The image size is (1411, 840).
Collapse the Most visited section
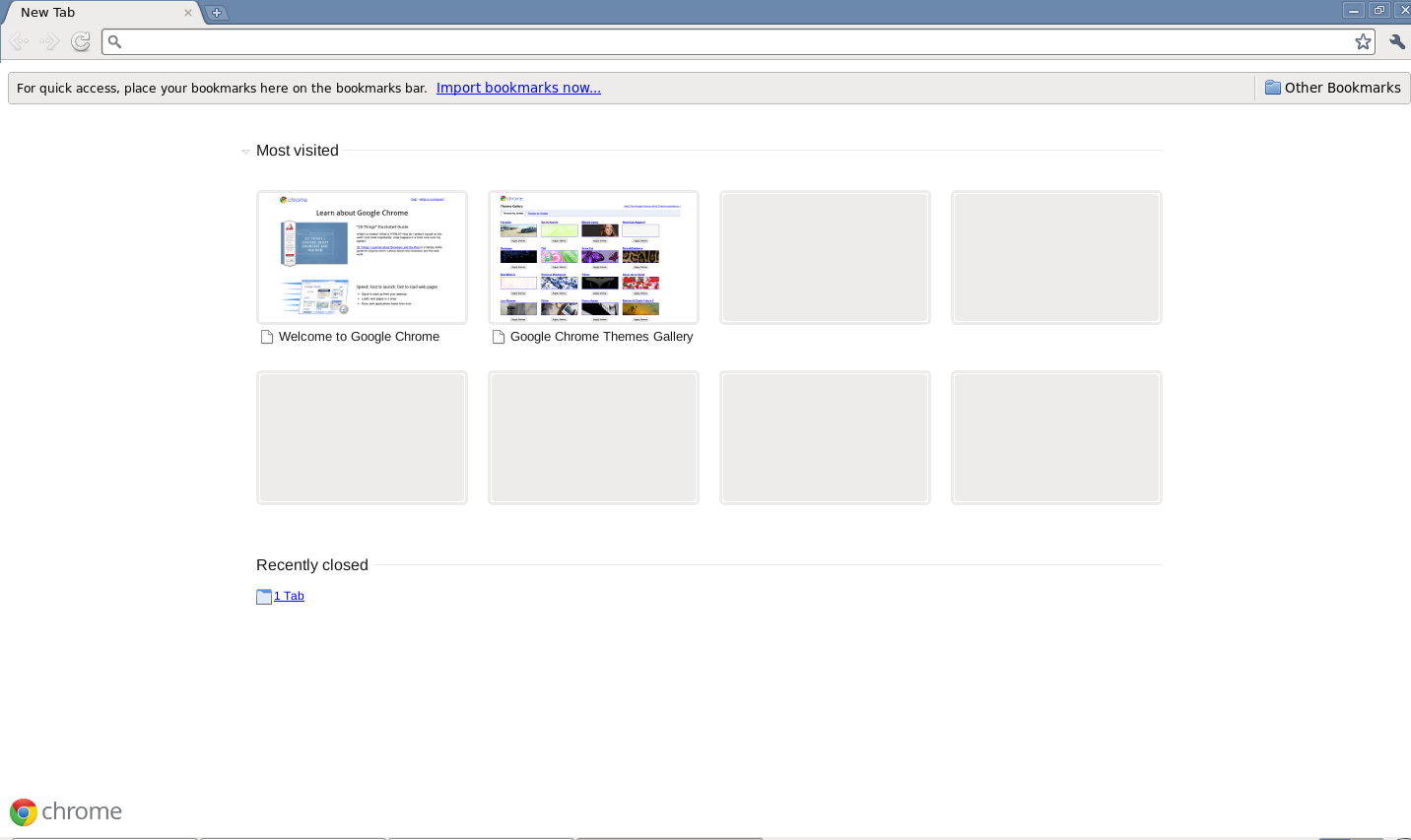[245, 152]
